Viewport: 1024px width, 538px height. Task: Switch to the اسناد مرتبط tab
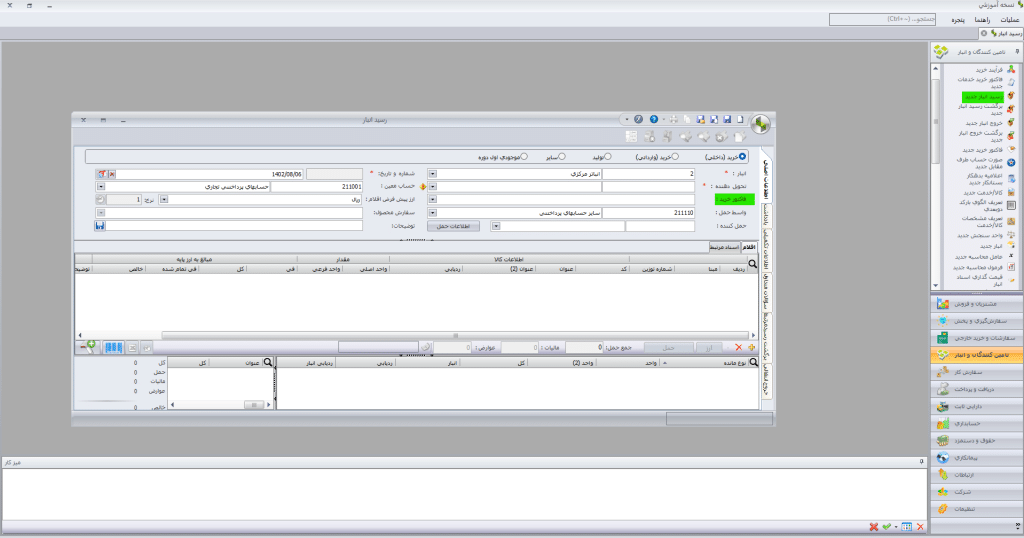coord(725,247)
